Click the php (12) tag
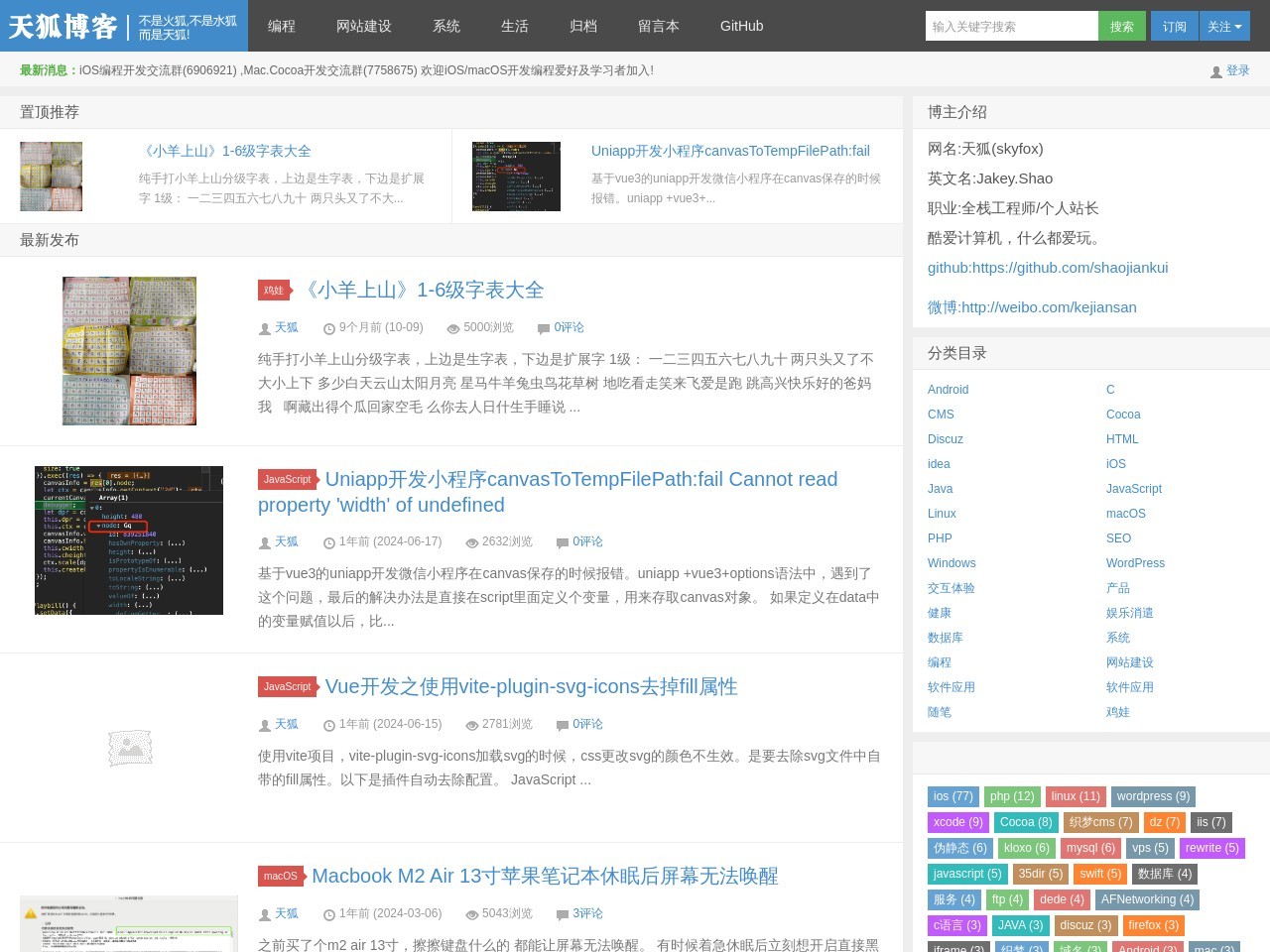Screen dimensions: 1270x952 point(1012,796)
